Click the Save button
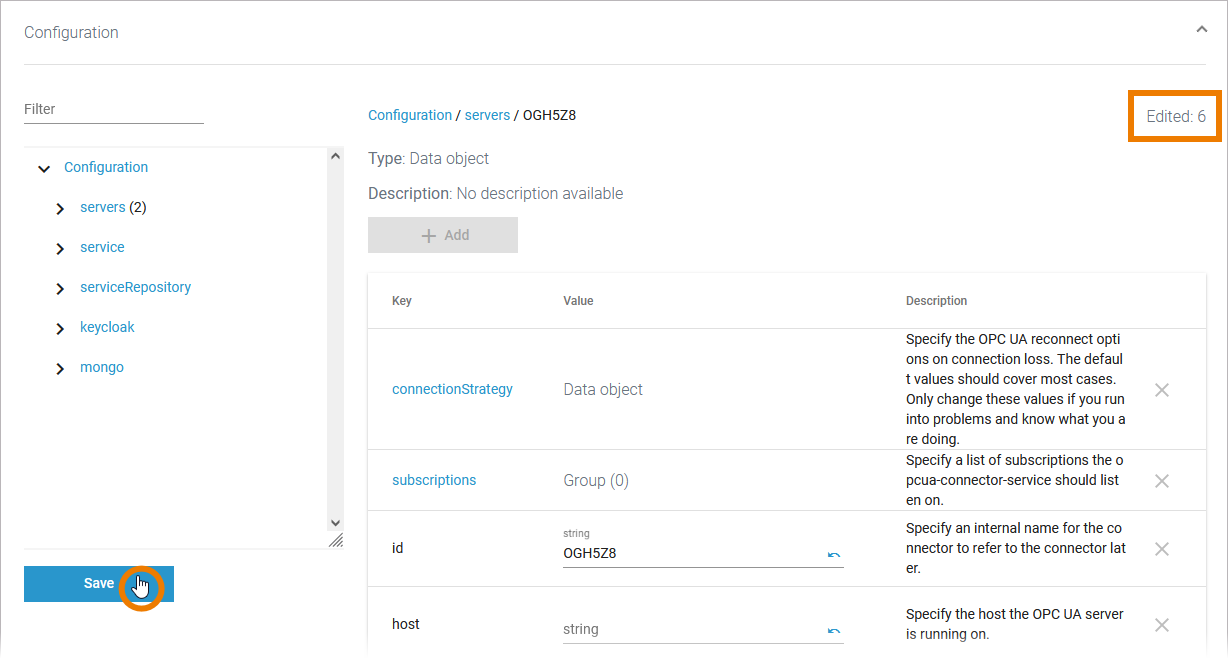This screenshot has height=659, width=1228. pos(98,584)
